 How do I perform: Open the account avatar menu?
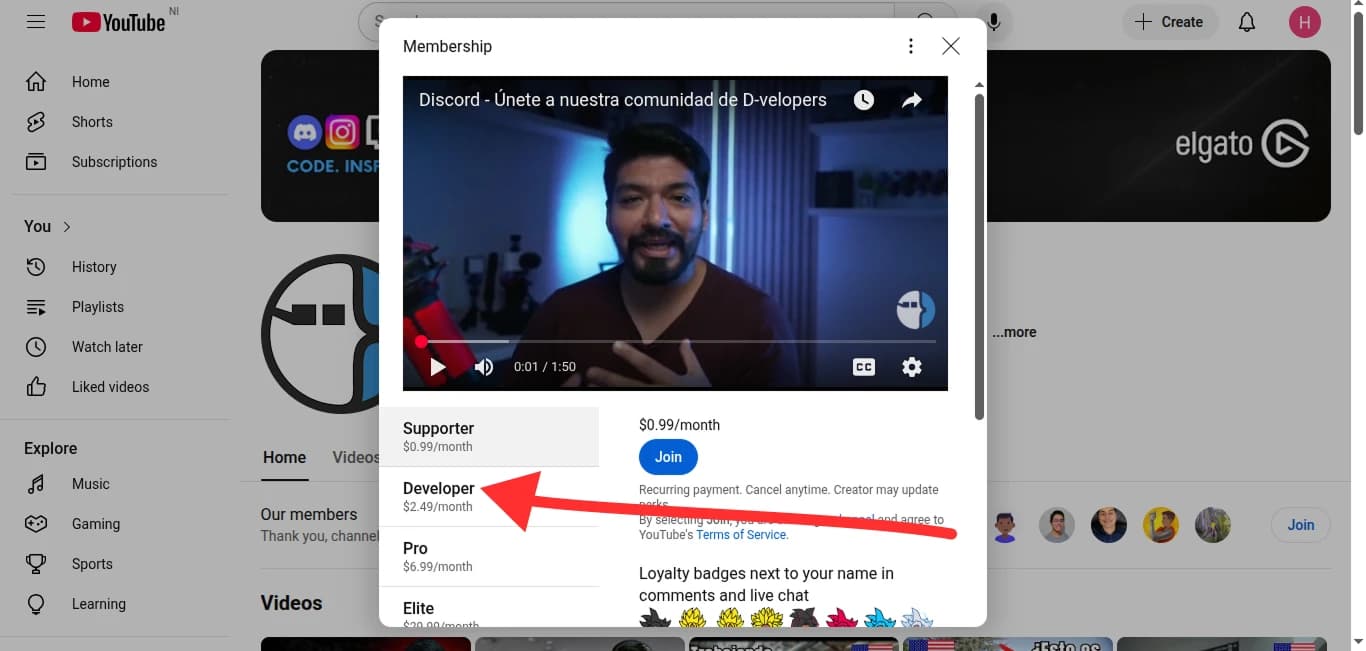point(1304,22)
